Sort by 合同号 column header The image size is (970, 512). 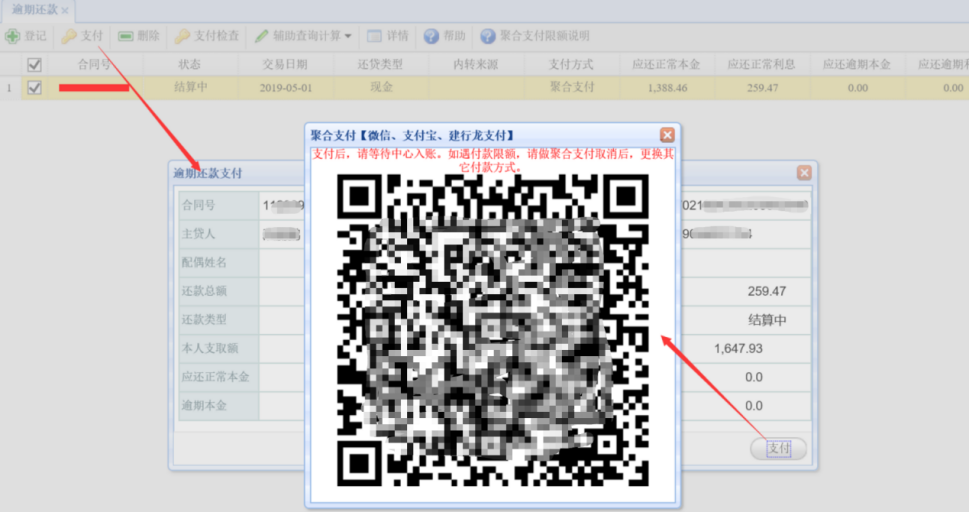pyautogui.click(x=95, y=64)
